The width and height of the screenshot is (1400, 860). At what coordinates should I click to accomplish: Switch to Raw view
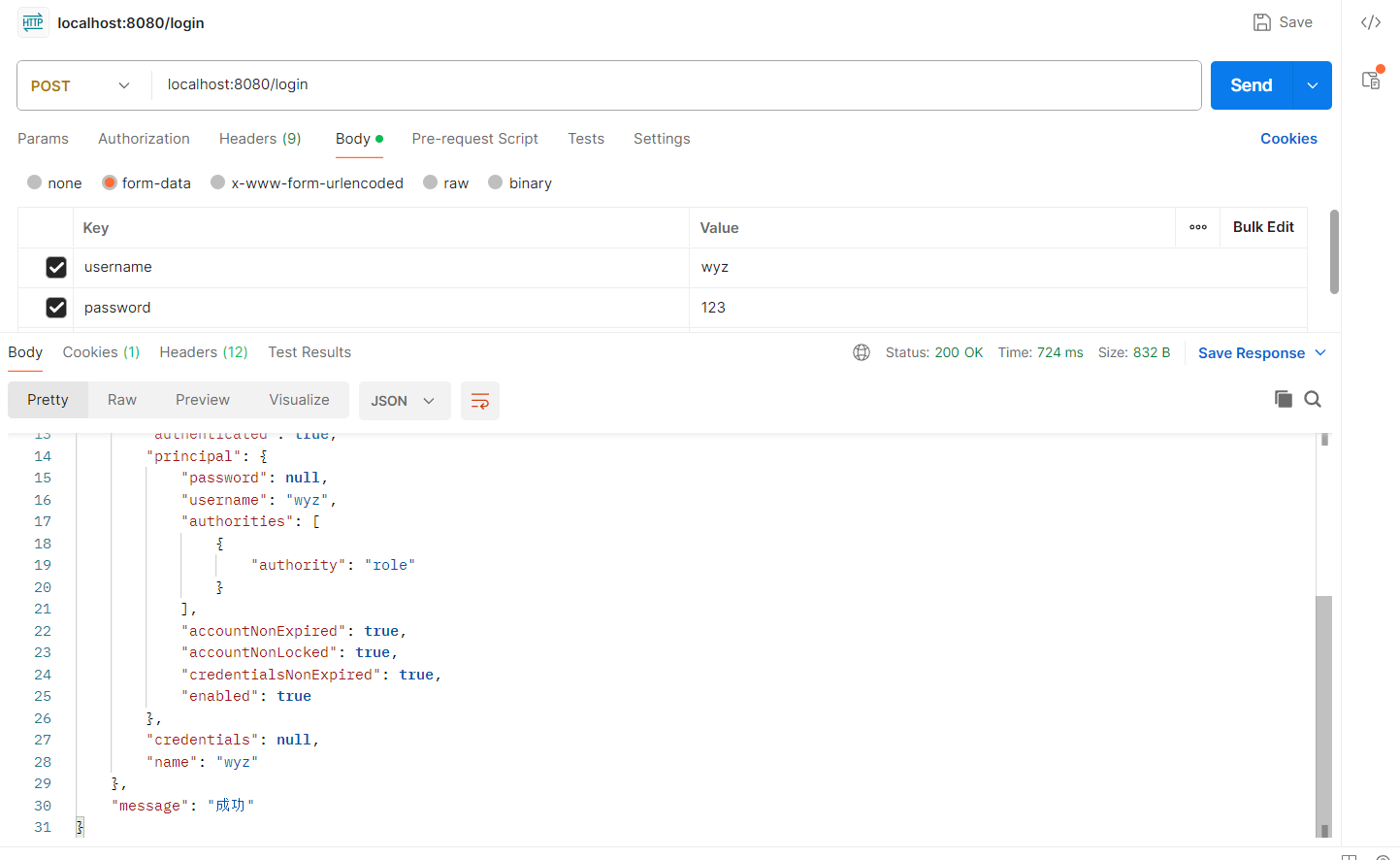click(x=122, y=400)
